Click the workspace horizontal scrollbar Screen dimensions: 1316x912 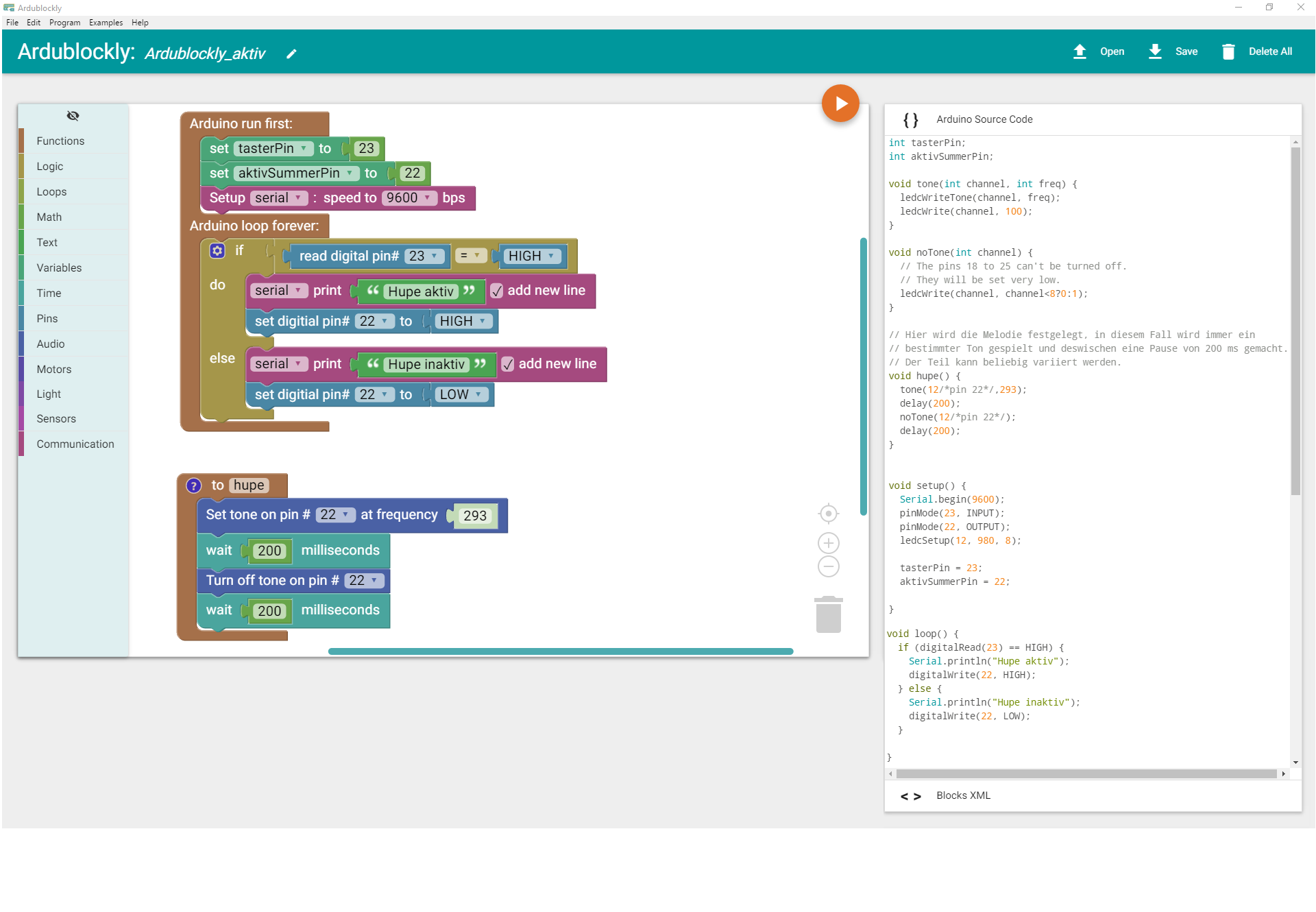[560, 651]
